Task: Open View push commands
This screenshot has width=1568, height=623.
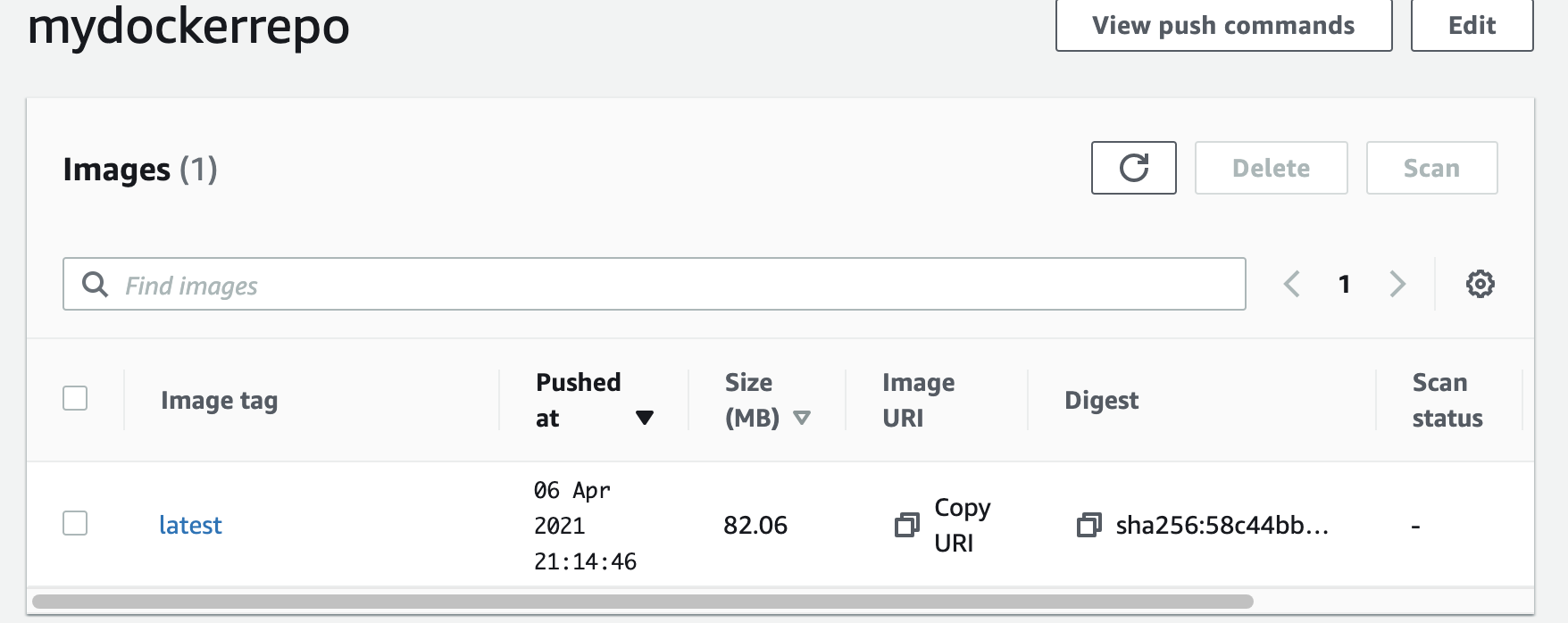Action: 1223,25
